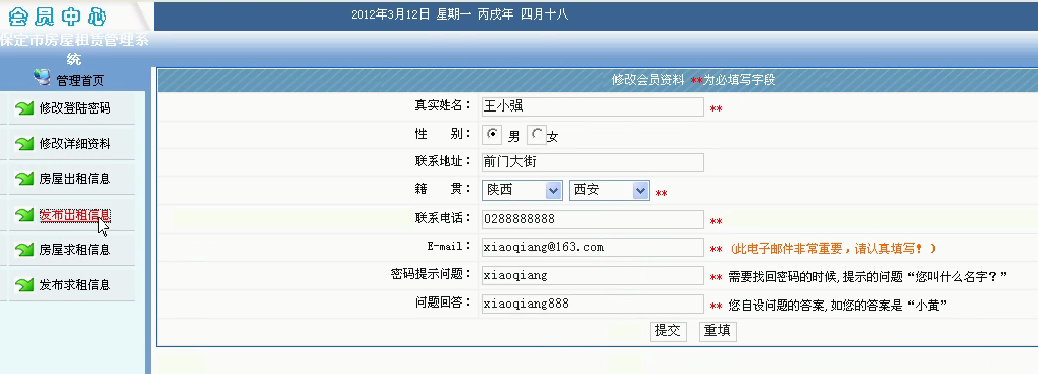1038x374 pixels.
Task: Click the 联系电话 field containing 0288888888
Action: pos(592,219)
